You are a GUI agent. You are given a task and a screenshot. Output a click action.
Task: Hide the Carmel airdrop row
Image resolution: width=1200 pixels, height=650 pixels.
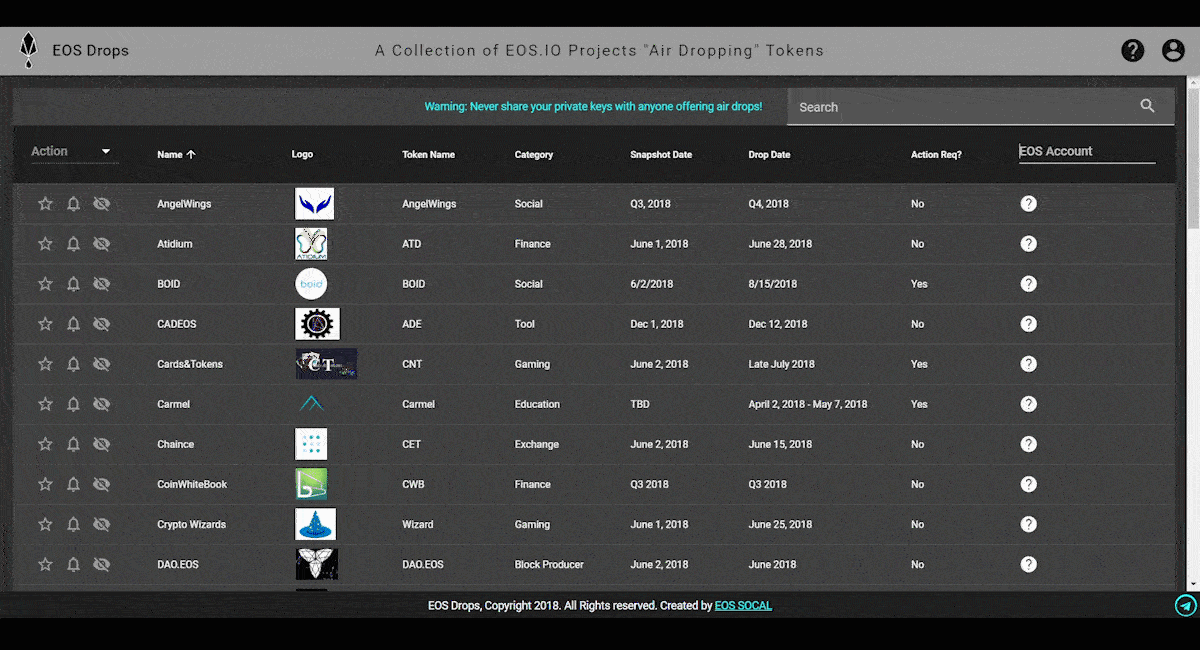coord(101,404)
